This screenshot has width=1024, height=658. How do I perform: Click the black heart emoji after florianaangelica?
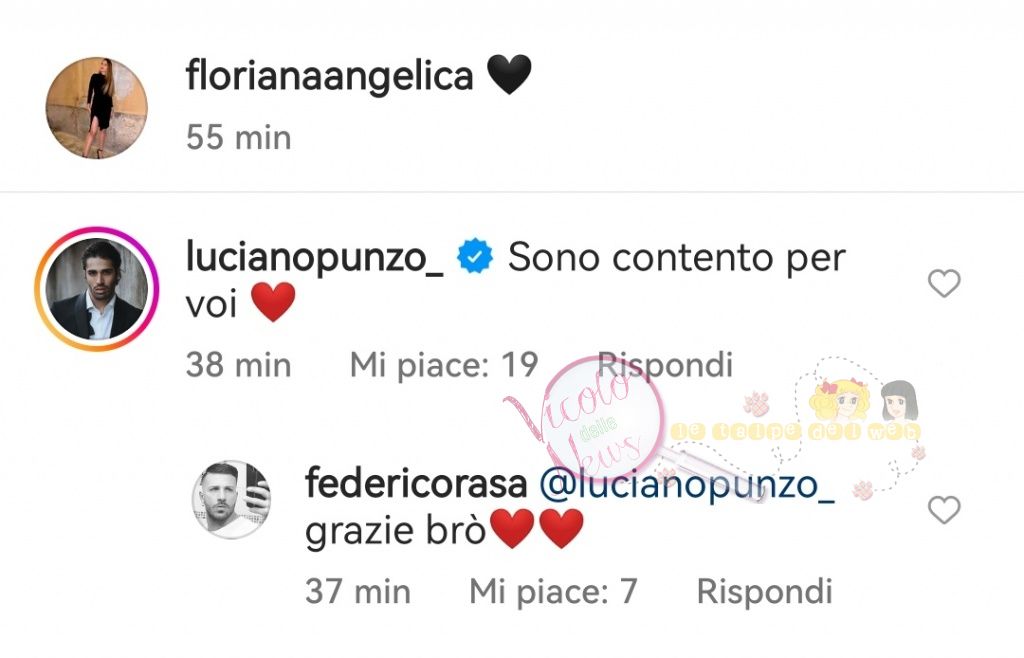pyautogui.click(x=509, y=75)
